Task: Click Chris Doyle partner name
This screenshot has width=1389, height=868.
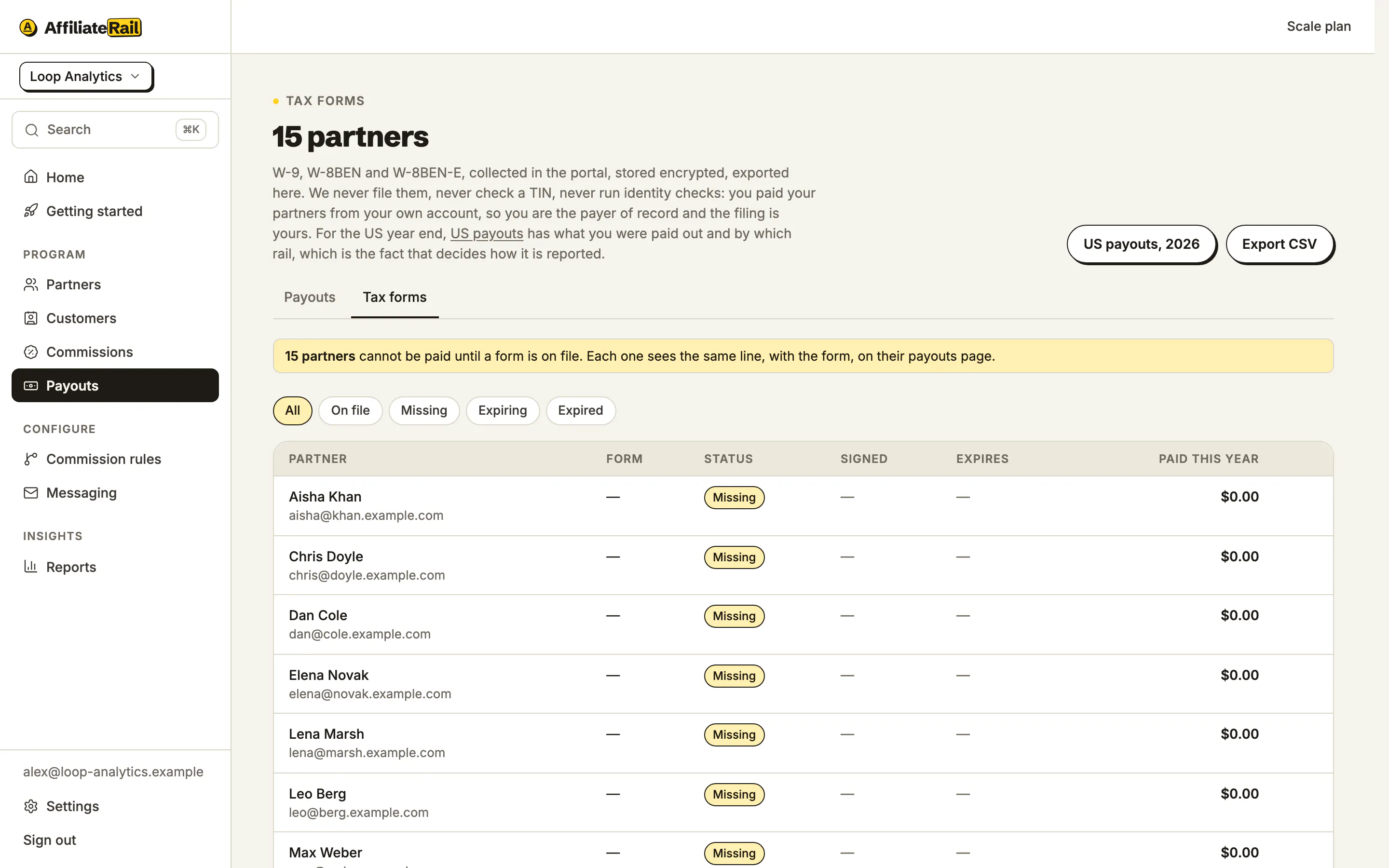Action: point(326,556)
